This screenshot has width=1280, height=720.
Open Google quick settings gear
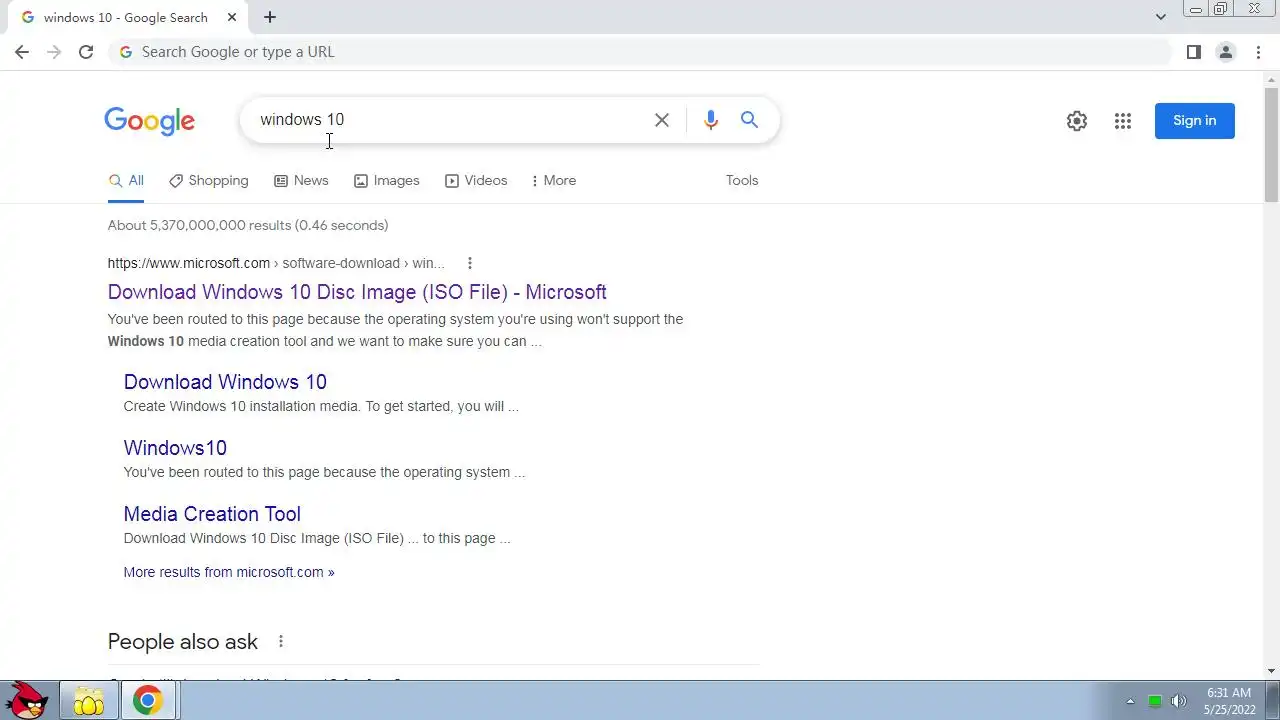pyautogui.click(x=1077, y=121)
